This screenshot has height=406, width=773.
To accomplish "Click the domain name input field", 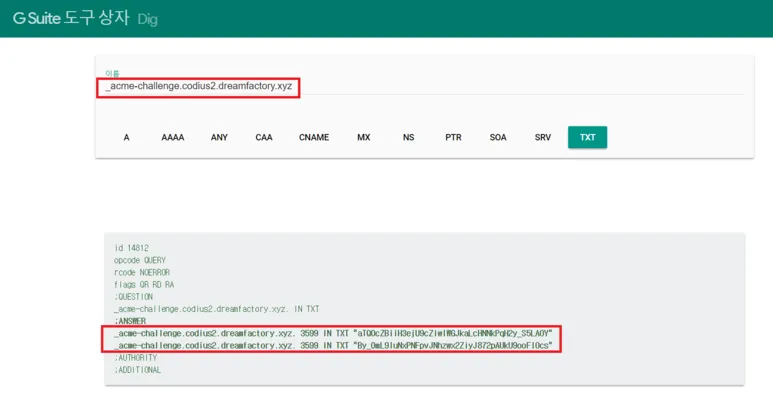I will (424, 86).
